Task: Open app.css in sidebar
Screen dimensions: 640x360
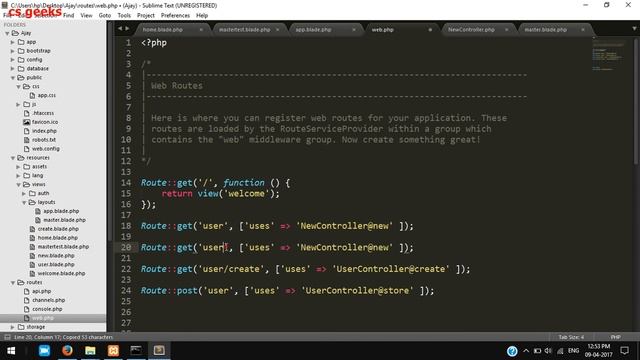Action: [x=47, y=96]
